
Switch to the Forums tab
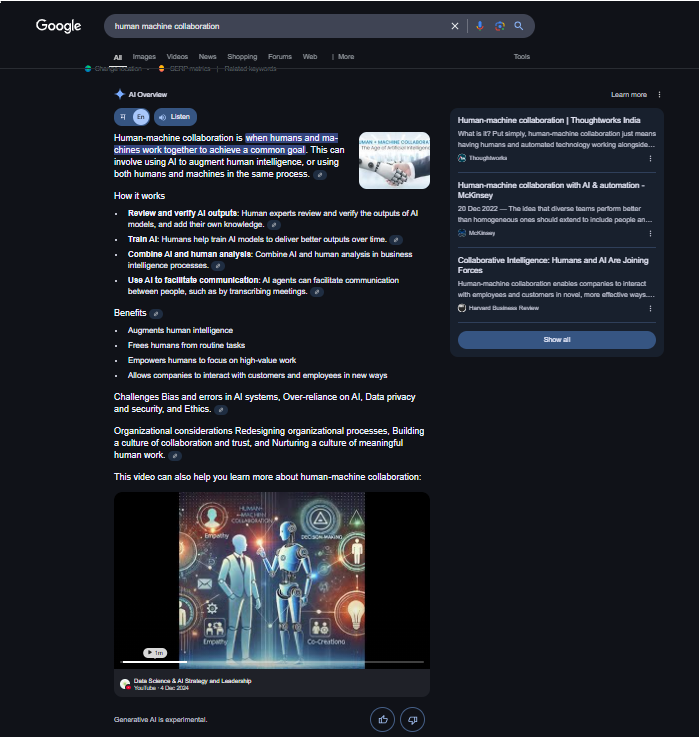coord(280,57)
